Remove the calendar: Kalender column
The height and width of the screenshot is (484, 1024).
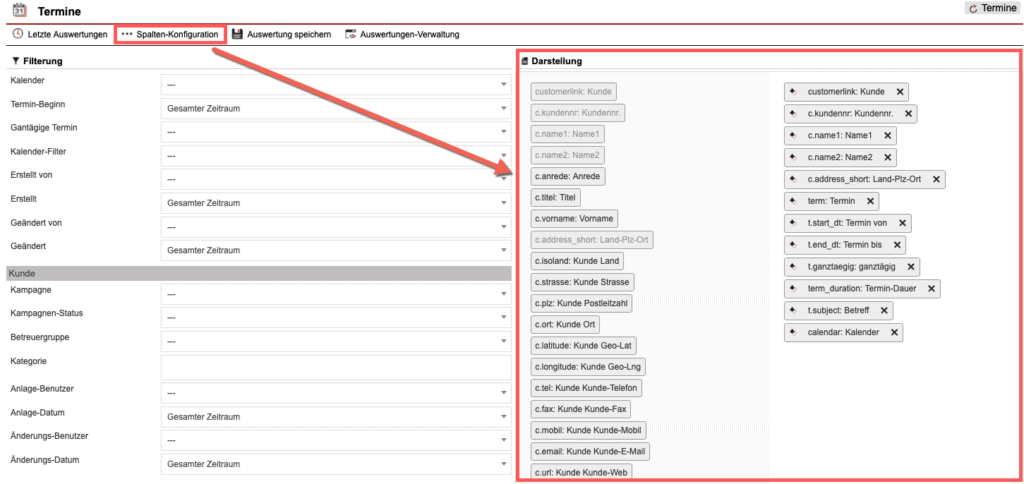[x=894, y=332]
